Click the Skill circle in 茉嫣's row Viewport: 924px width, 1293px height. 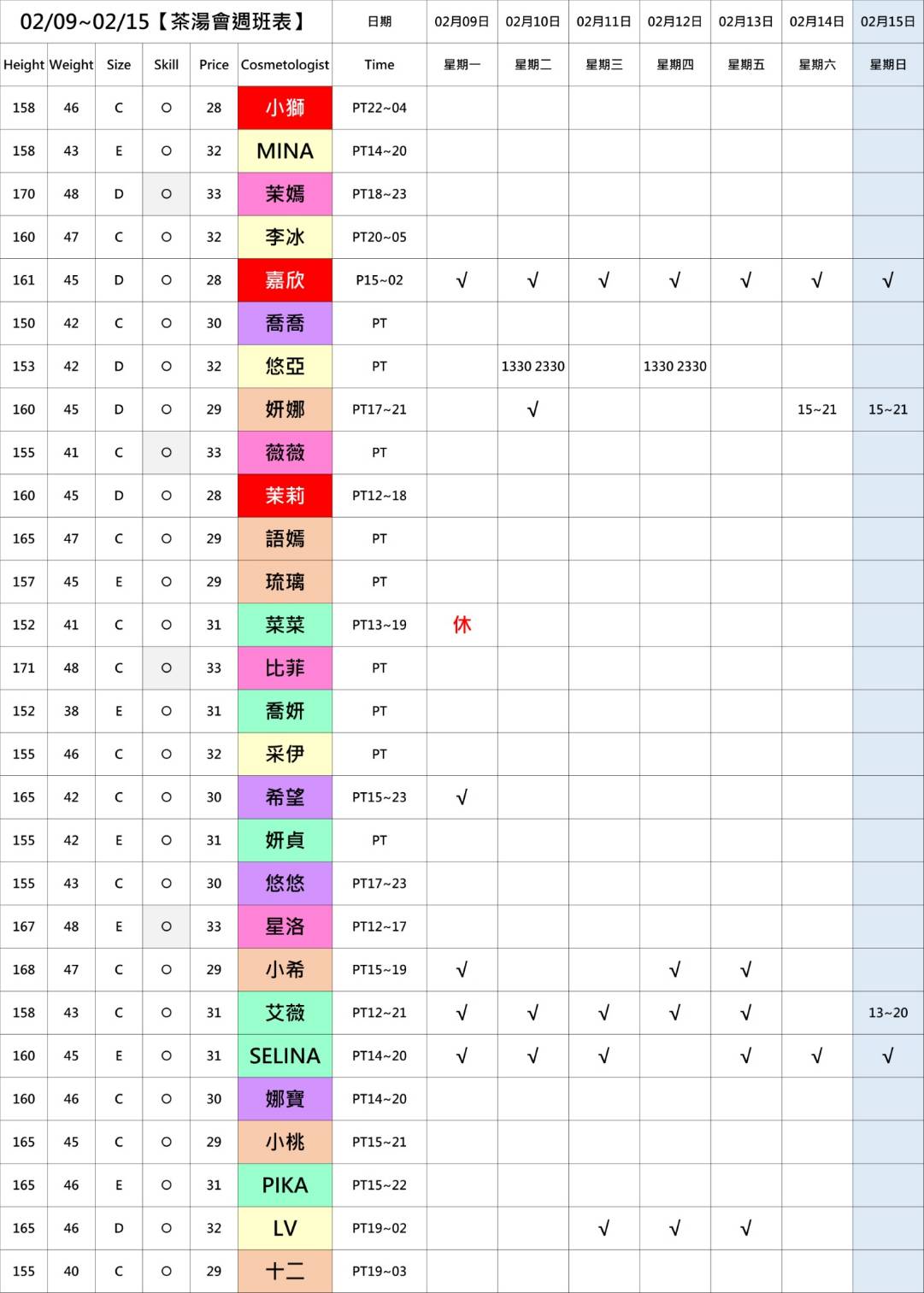tap(166, 194)
